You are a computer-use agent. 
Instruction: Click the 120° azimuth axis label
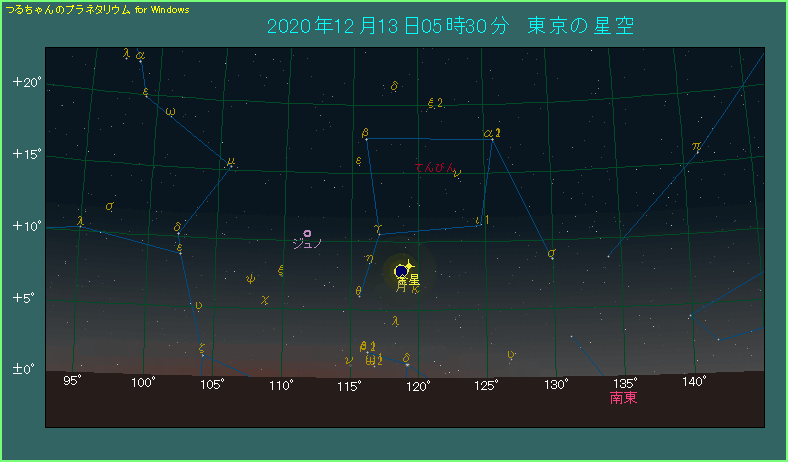click(418, 382)
